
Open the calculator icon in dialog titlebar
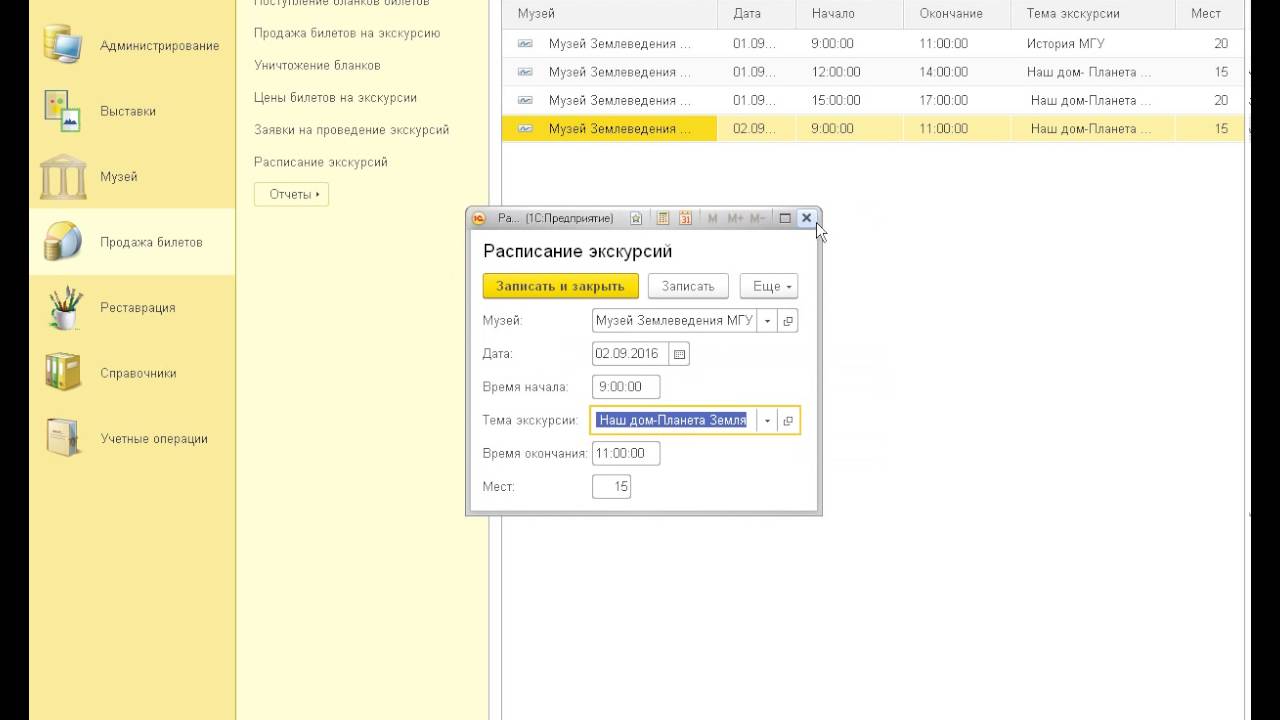click(662, 218)
